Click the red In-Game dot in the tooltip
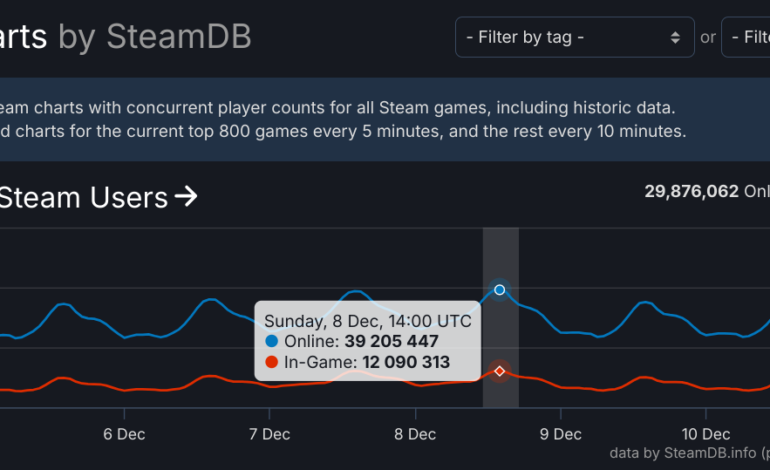 coord(272,362)
